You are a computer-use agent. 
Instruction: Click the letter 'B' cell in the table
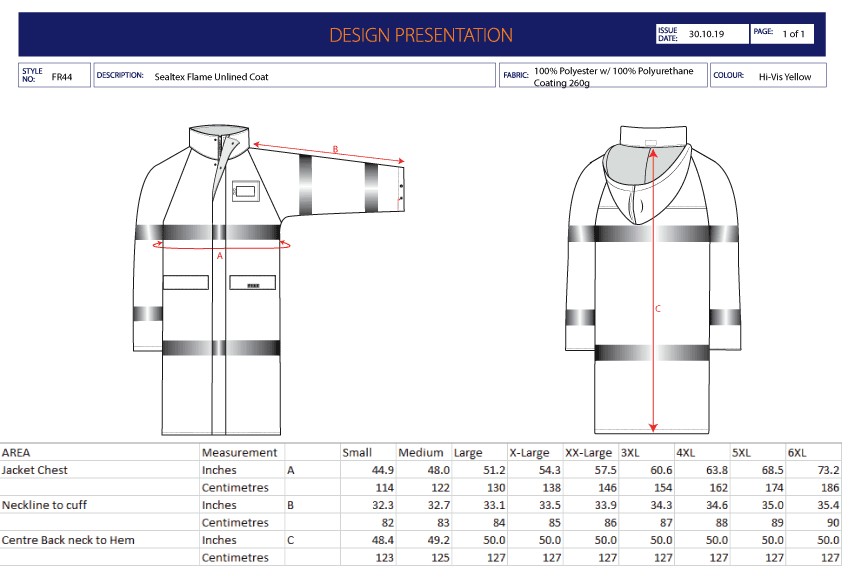291,505
